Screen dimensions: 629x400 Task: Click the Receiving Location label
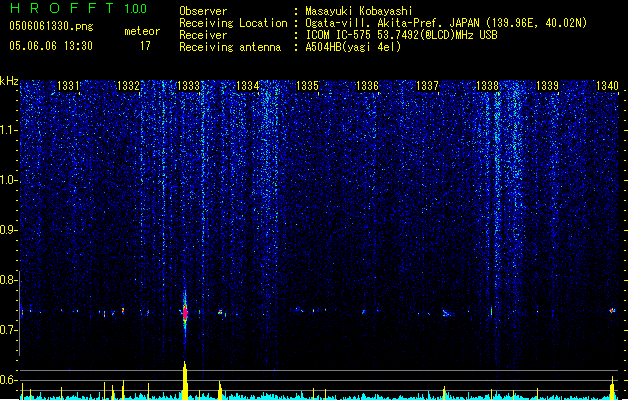[233, 23]
